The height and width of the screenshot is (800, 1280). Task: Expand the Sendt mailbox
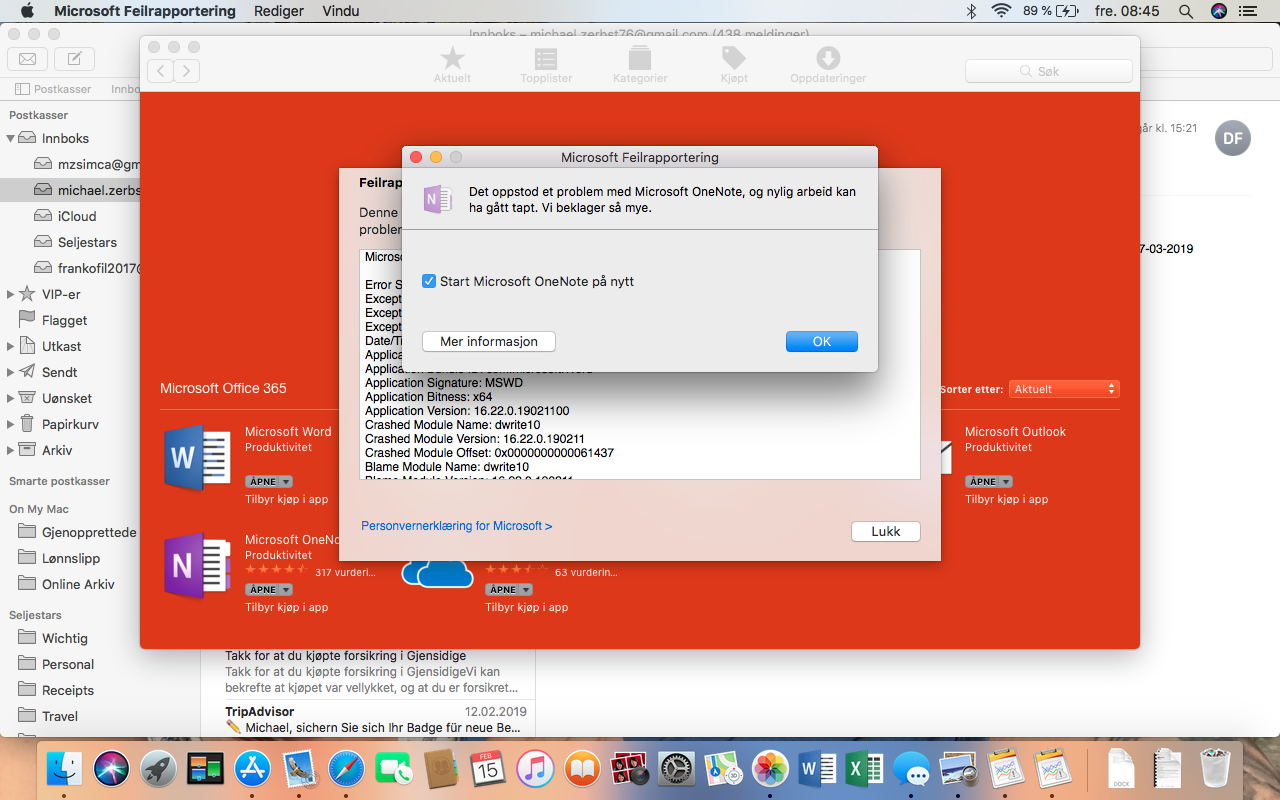11,373
